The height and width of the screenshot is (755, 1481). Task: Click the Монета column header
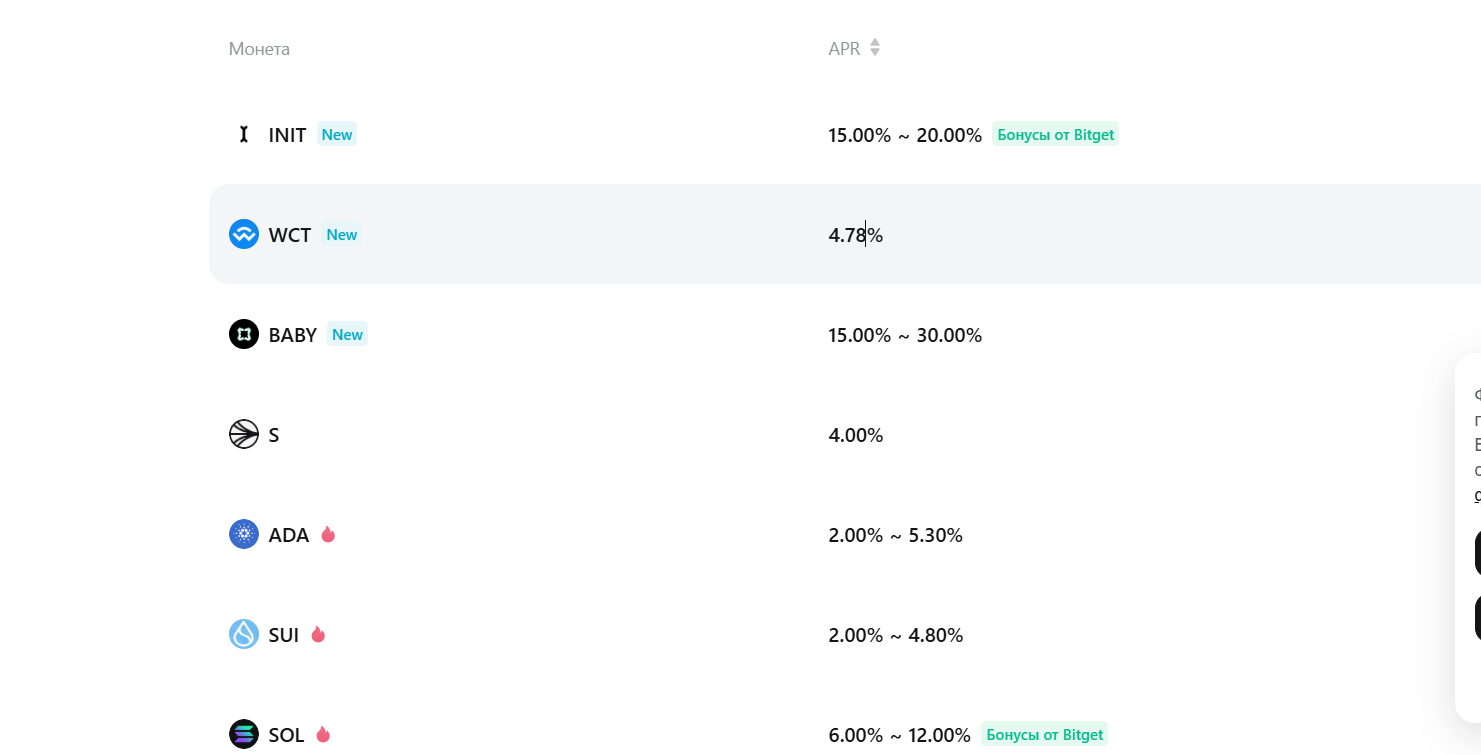tap(259, 49)
